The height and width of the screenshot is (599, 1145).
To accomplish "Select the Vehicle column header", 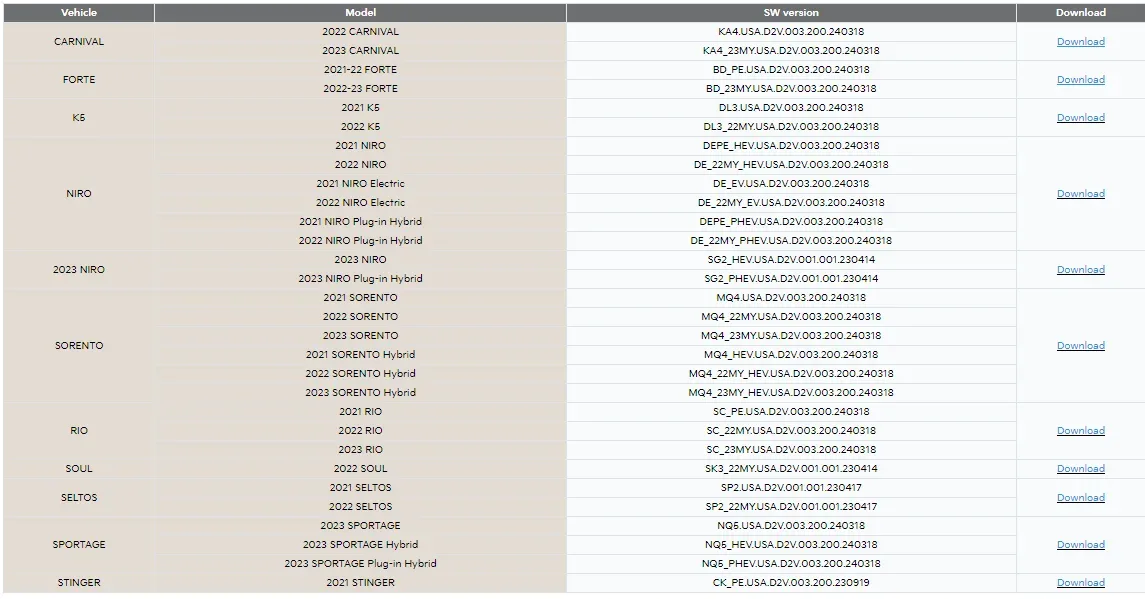I will coord(79,12).
